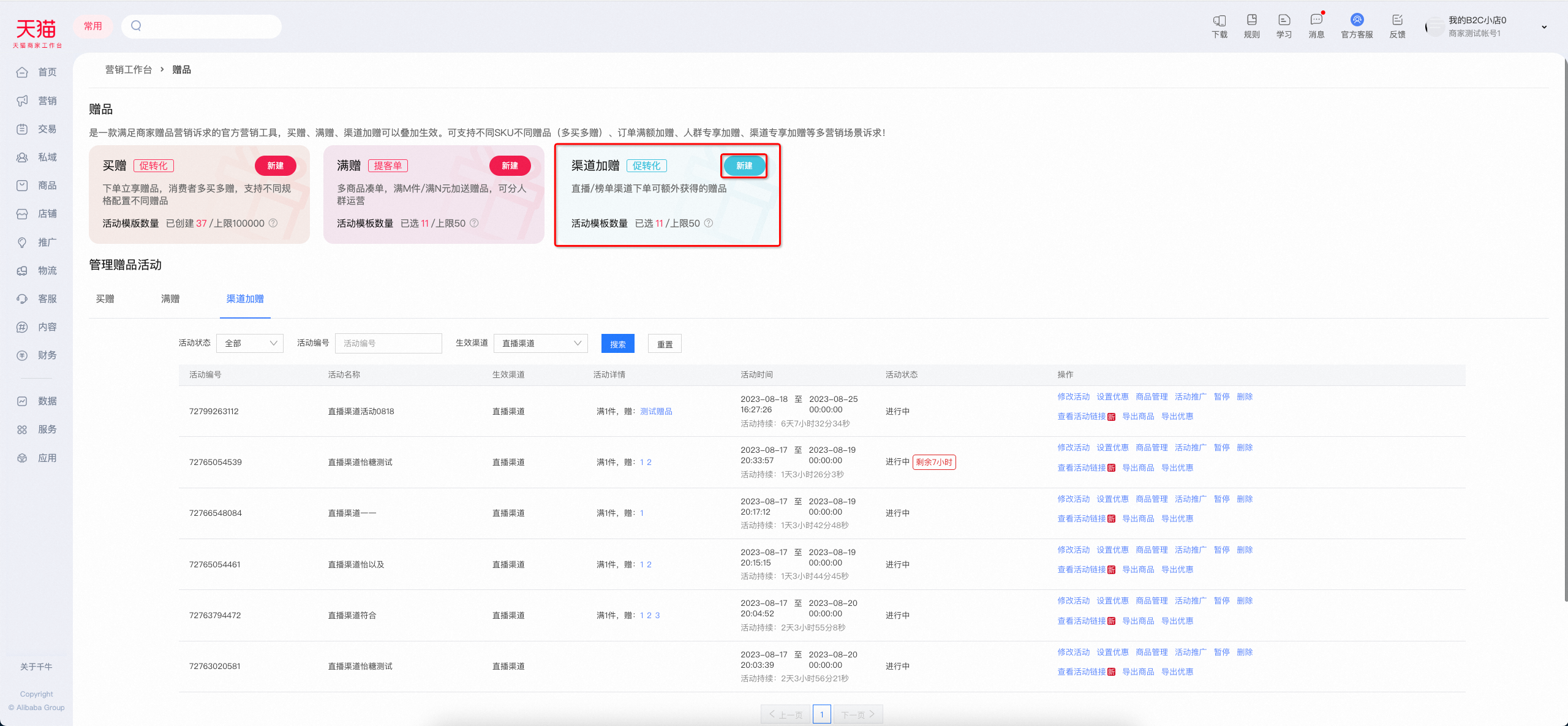The width and height of the screenshot is (1568, 726).
Task: Expand the 活动状态 全部 dropdown
Action: tap(250, 343)
